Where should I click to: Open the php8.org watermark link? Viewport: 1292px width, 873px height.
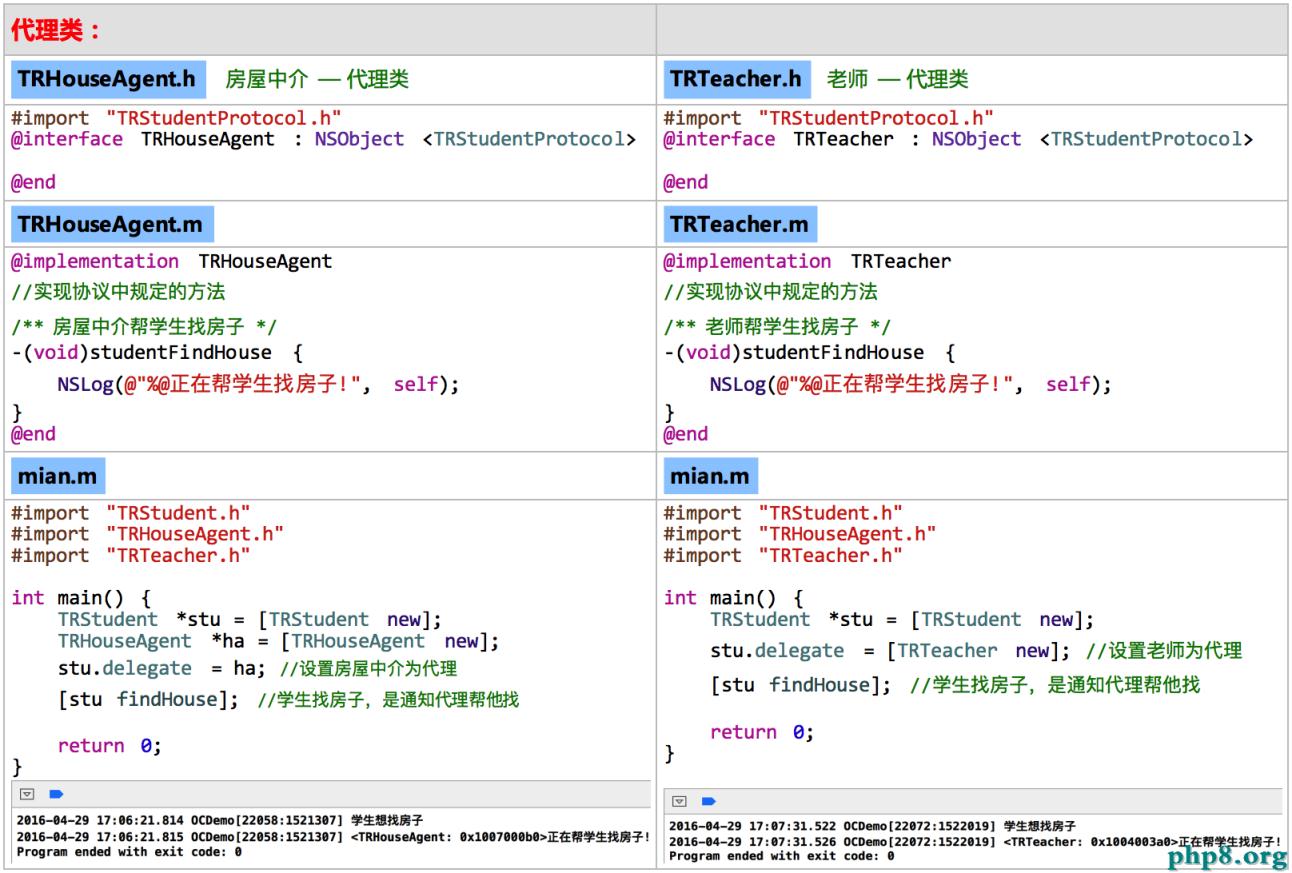click(x=1228, y=857)
